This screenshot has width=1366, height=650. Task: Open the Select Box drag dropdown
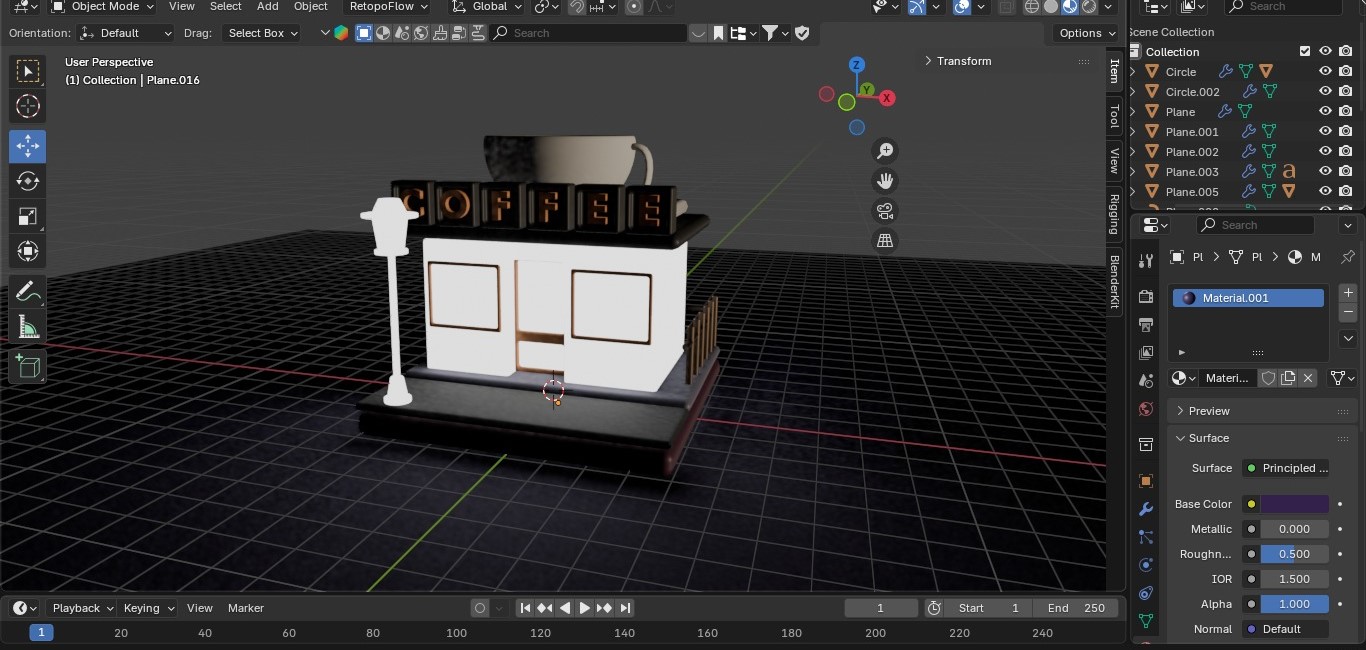(262, 33)
